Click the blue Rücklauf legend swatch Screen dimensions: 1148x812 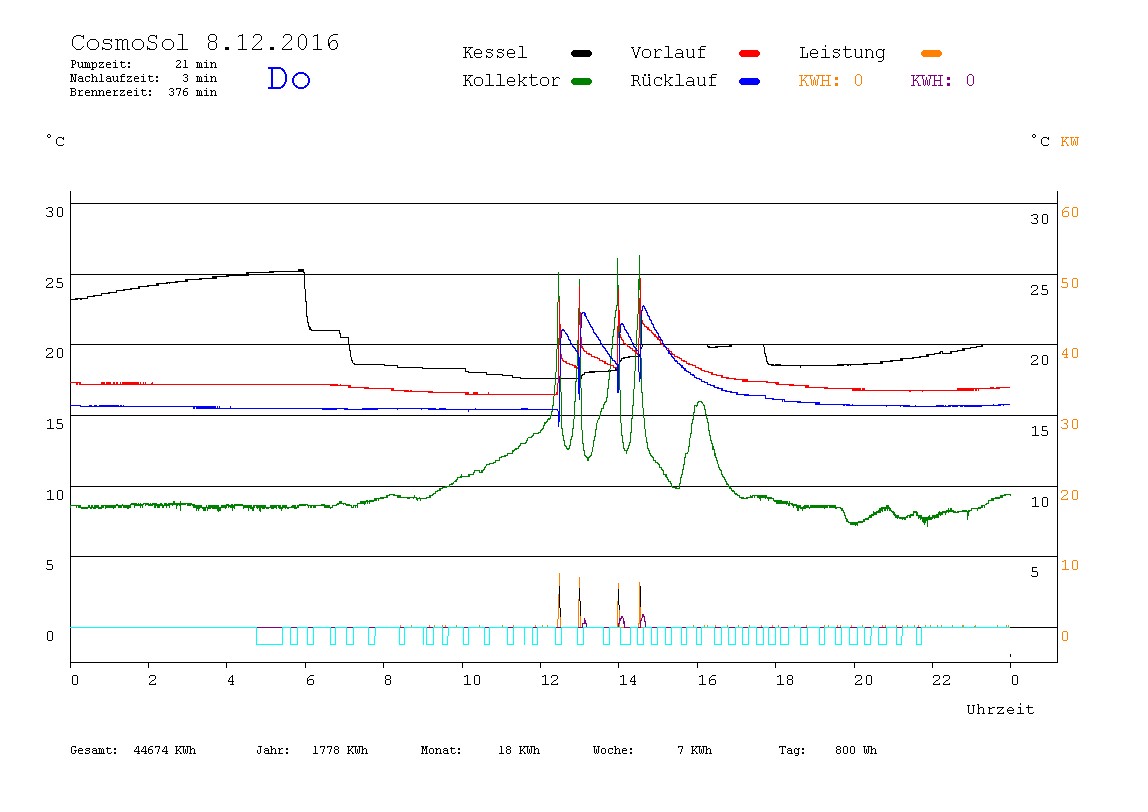click(x=750, y=81)
